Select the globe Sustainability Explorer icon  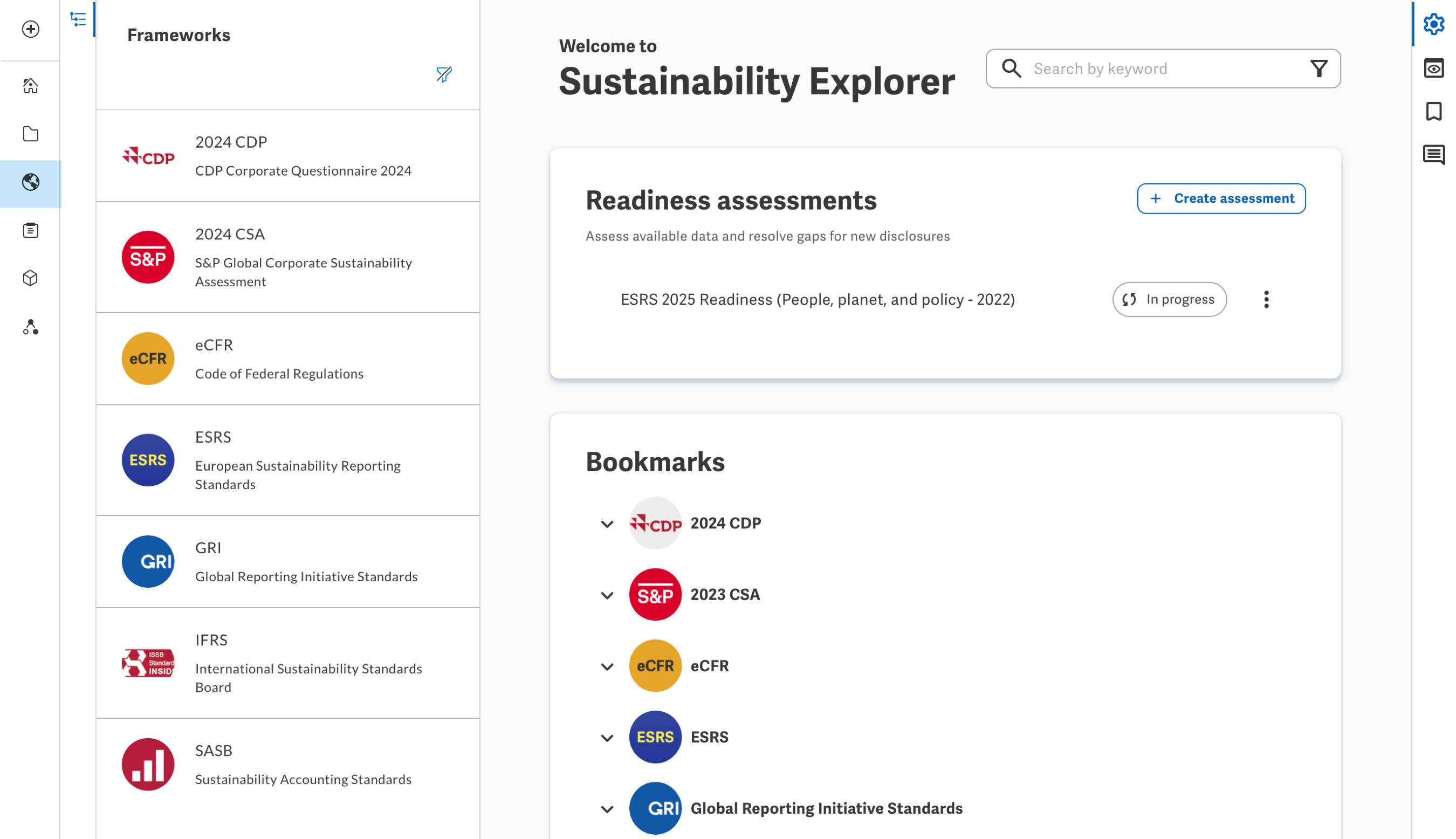pos(30,183)
